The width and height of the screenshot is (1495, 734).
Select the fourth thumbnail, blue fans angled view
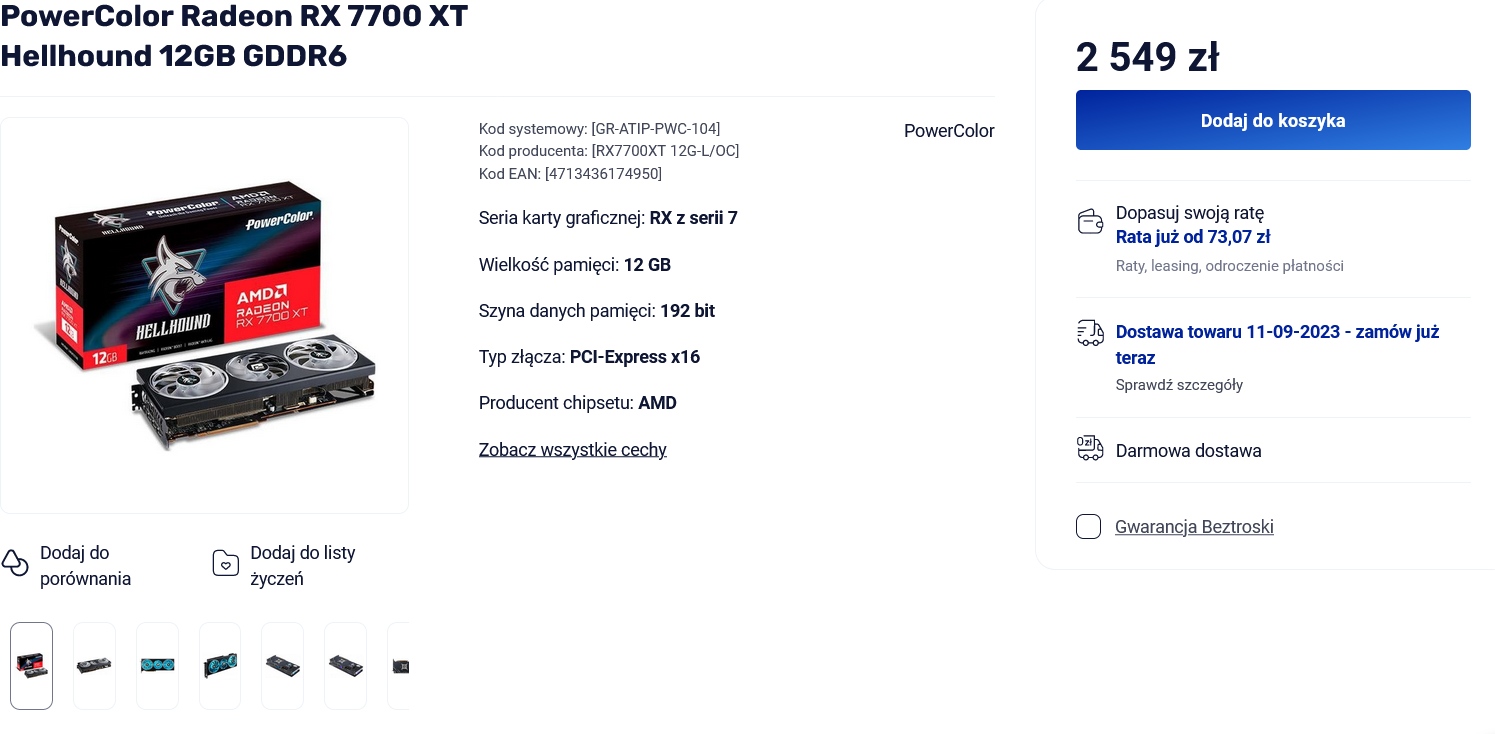(220, 665)
